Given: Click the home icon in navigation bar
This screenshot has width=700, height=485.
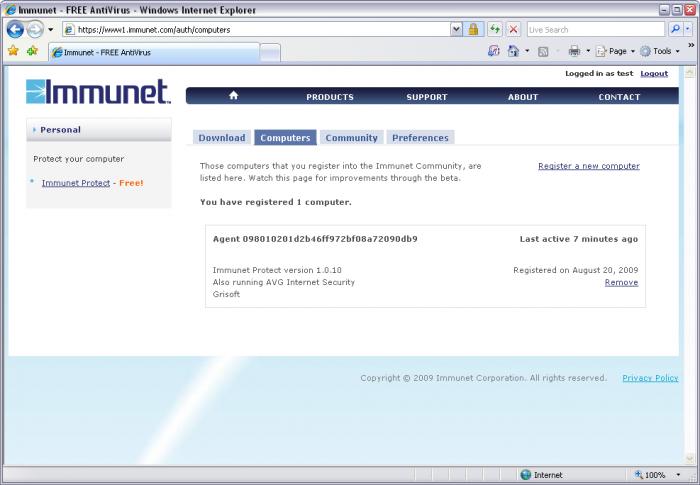Looking at the screenshot, I should click(233, 96).
